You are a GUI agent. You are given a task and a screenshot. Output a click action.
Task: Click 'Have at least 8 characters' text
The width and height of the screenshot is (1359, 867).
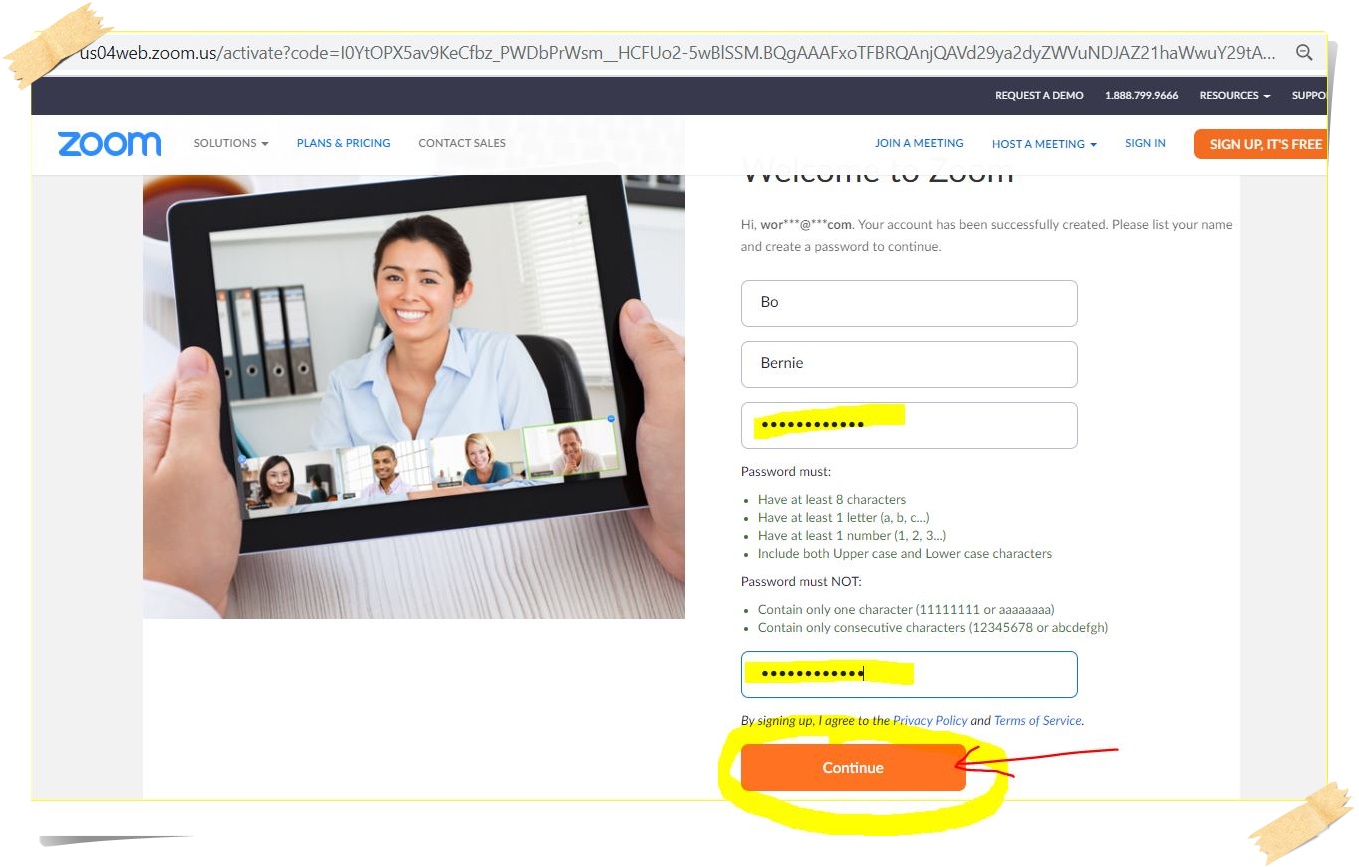pyautogui.click(x=832, y=499)
